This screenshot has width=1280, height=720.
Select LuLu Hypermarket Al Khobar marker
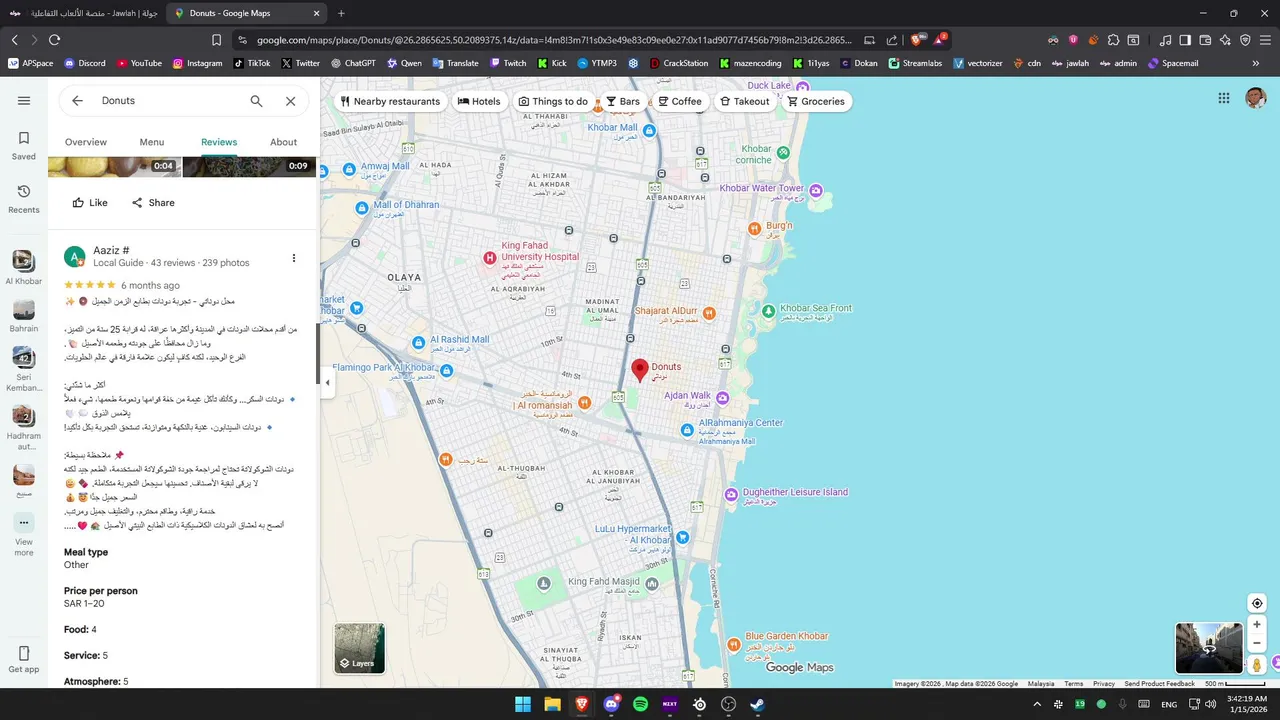tap(683, 537)
